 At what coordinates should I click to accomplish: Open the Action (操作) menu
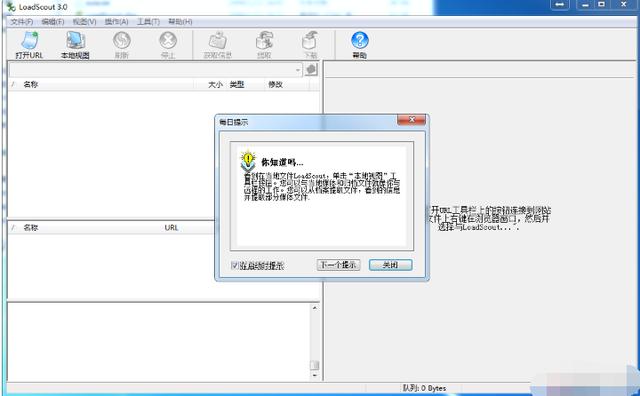(116, 22)
